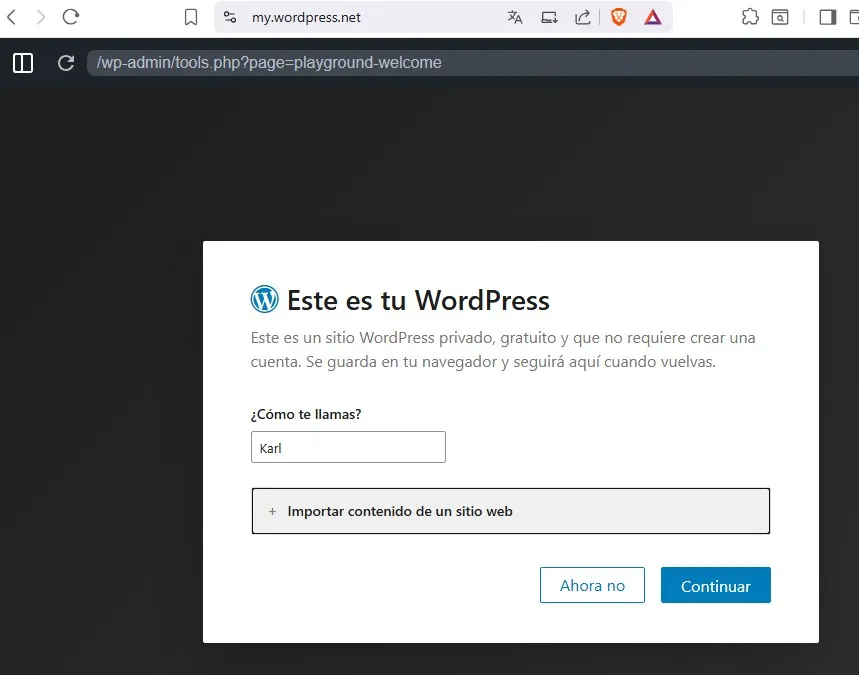Image resolution: width=859 pixels, height=675 pixels.
Task: Click the plus icon beside Importar contenido
Action: (x=272, y=511)
